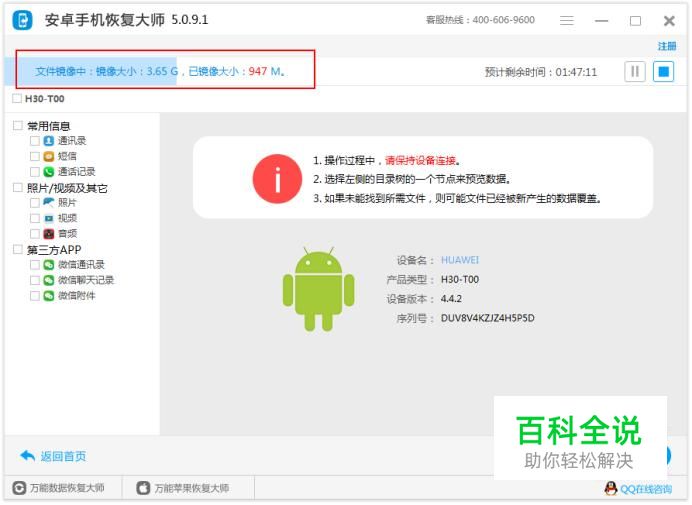Click the green Android robot image
Screen dimensions: 692x505
tap(319, 289)
